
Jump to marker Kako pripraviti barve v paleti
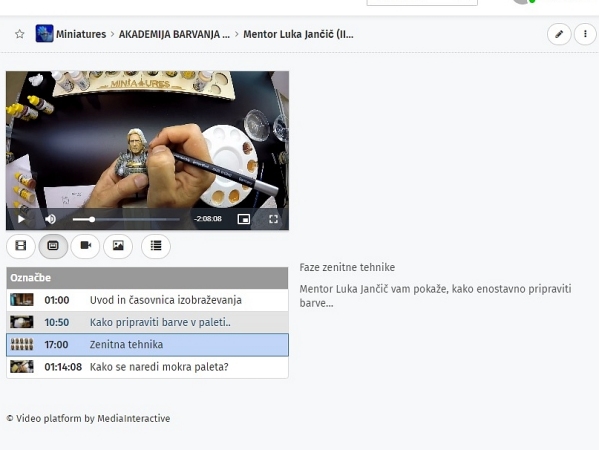coord(160,322)
